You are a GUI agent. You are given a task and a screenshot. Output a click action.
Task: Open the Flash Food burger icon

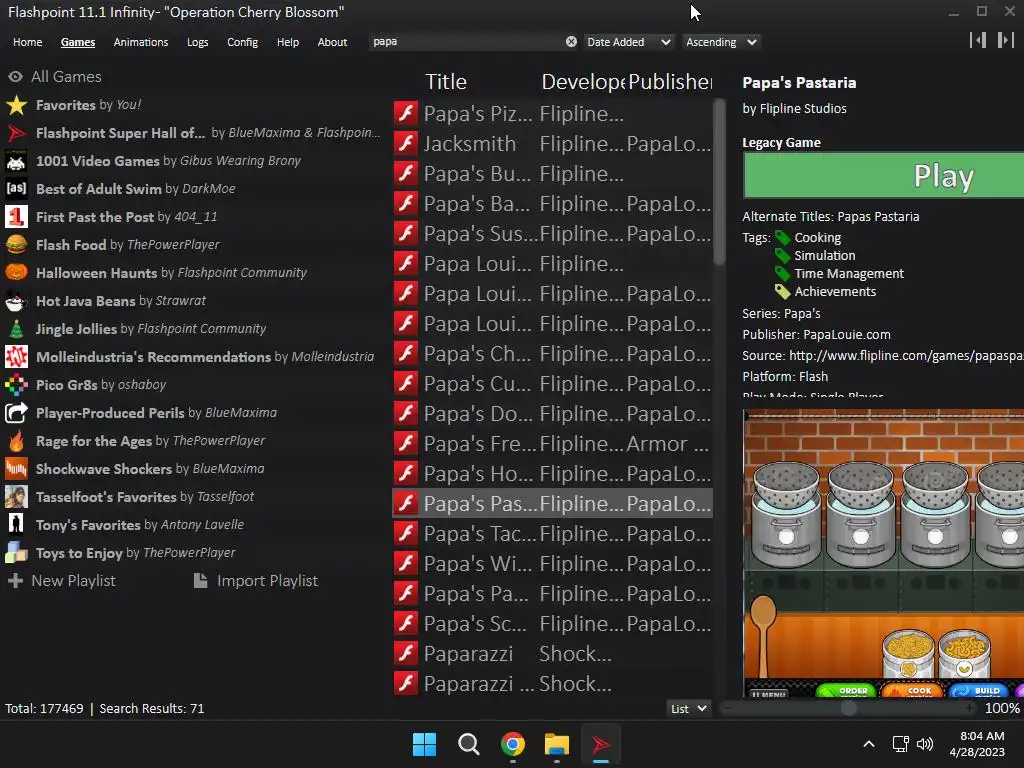(x=16, y=245)
